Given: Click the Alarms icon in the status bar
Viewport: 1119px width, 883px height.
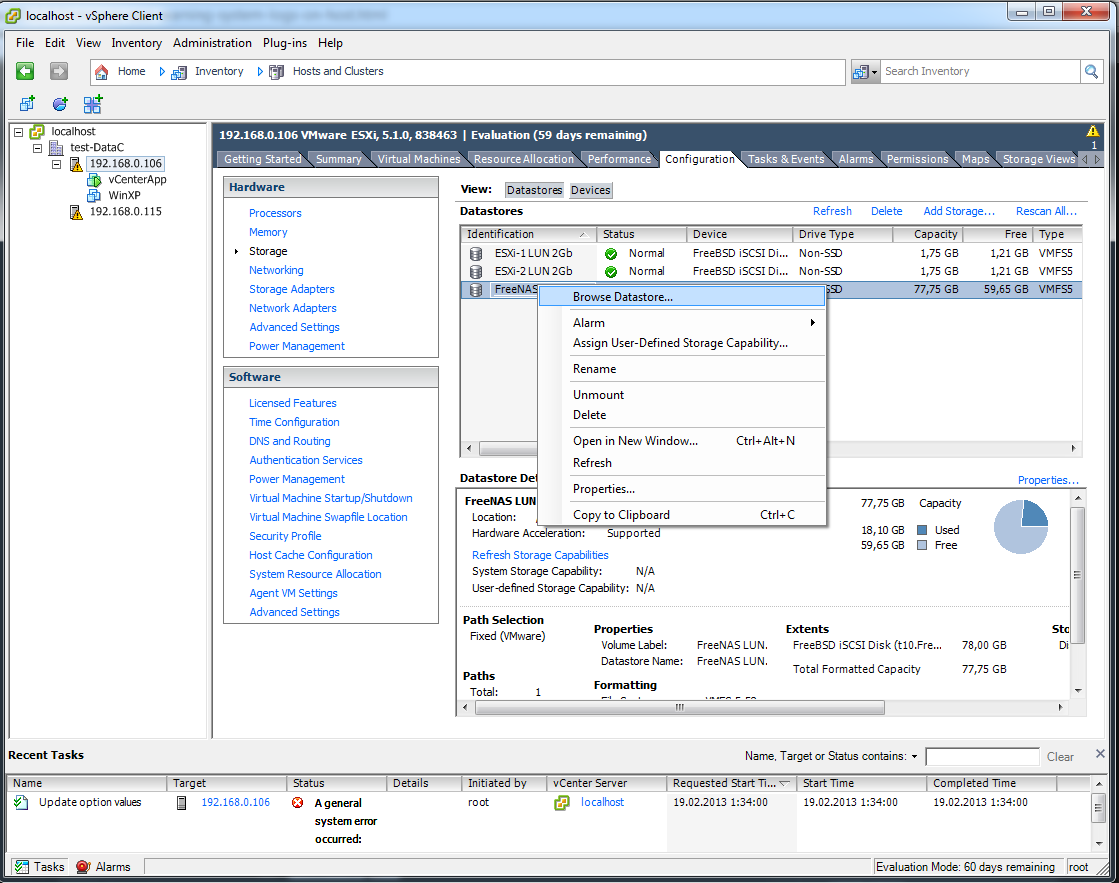Looking at the screenshot, I should 83,867.
